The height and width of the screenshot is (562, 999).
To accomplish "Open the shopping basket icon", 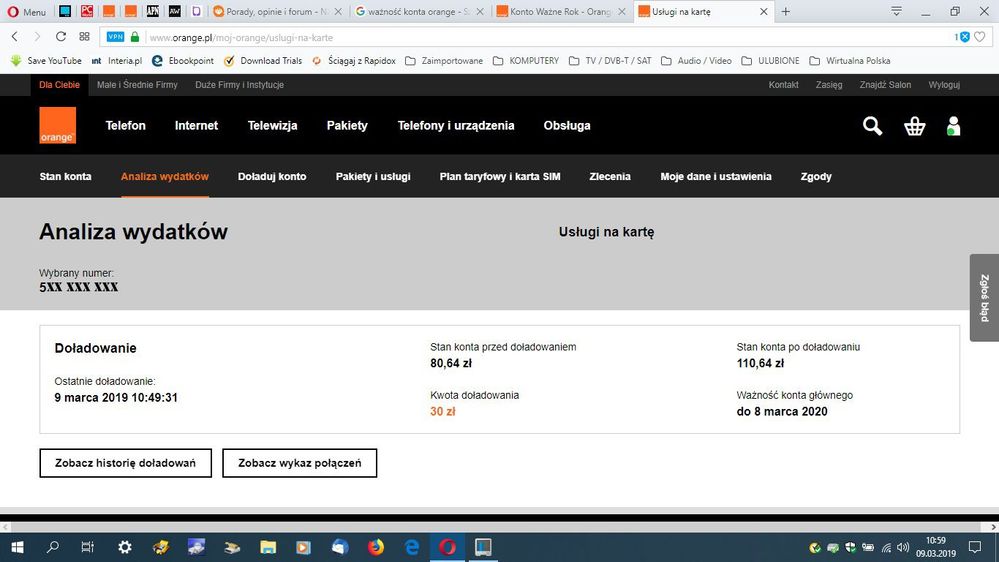I will point(914,126).
